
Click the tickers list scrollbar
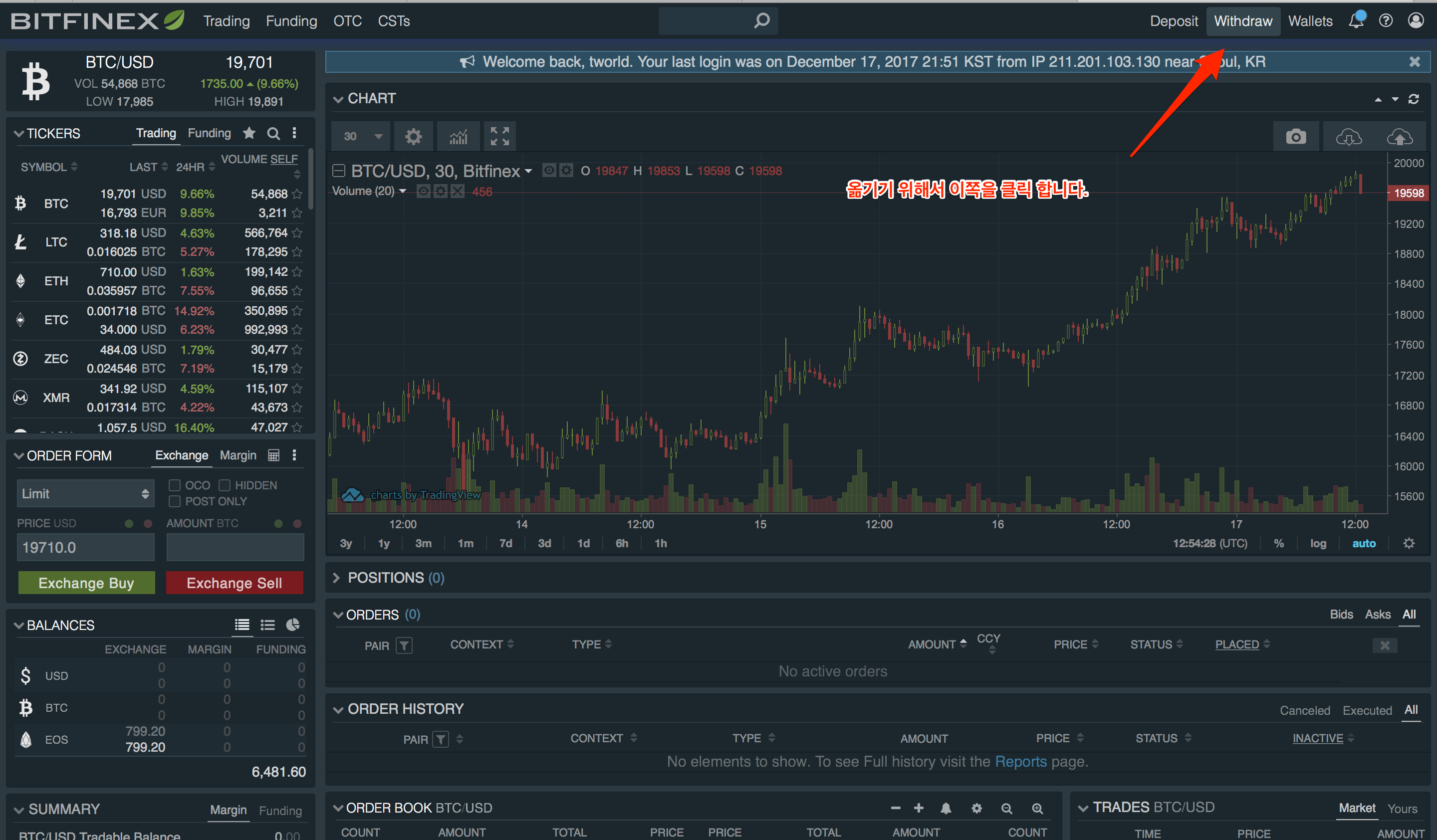coord(311,179)
